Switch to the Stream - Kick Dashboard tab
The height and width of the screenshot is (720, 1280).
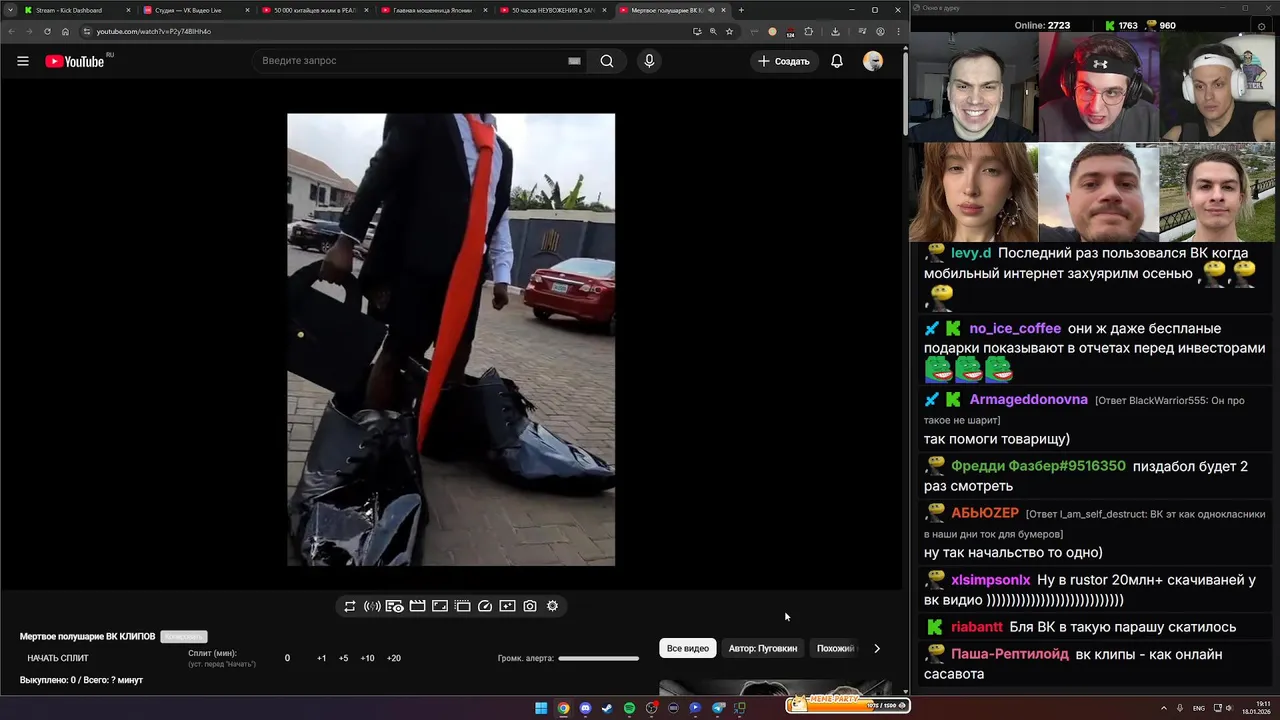point(76,10)
